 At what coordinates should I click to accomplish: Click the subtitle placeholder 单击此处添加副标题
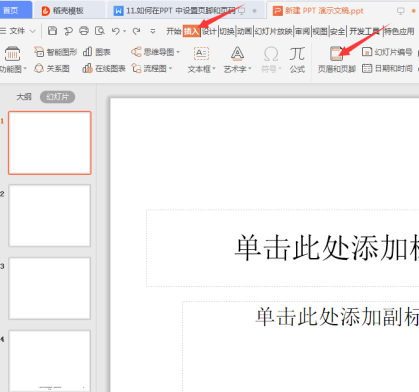tap(301, 347)
